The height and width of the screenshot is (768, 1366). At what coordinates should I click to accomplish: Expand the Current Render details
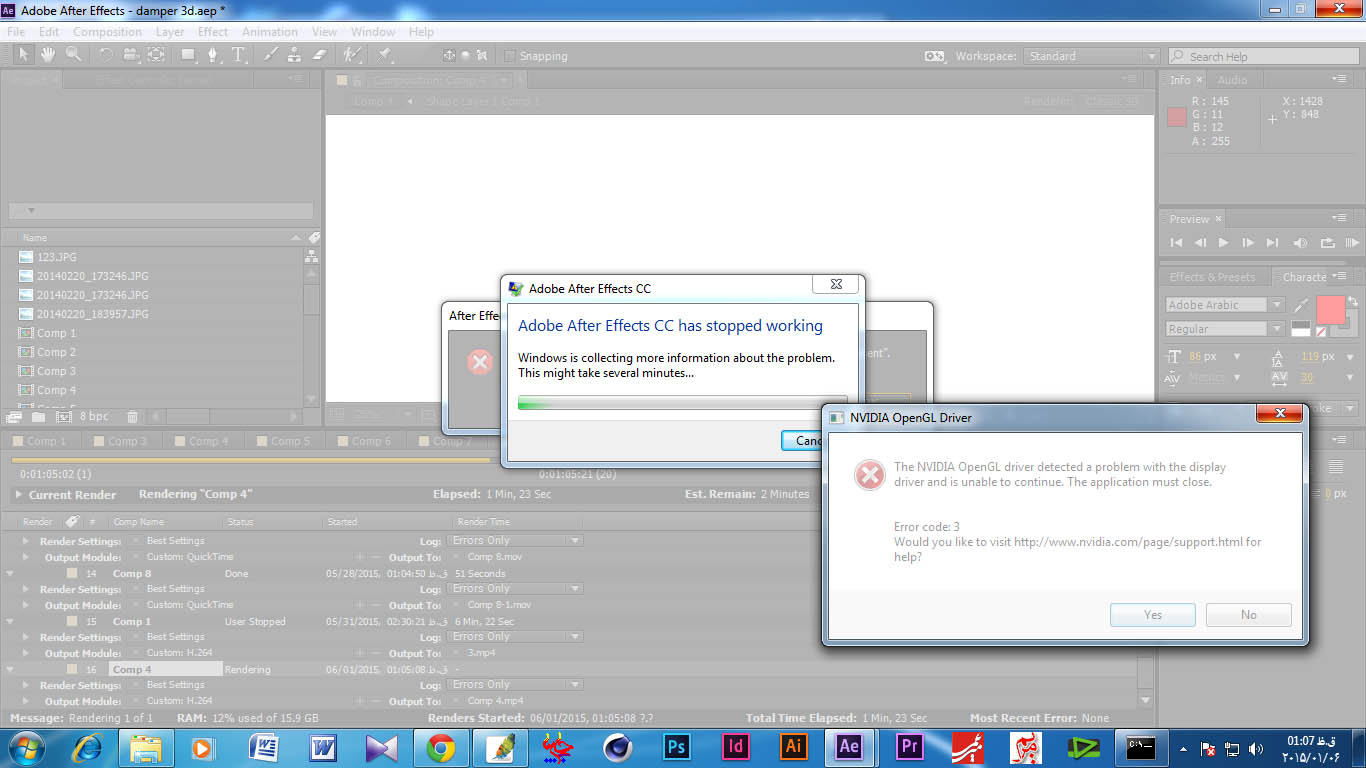(18, 495)
